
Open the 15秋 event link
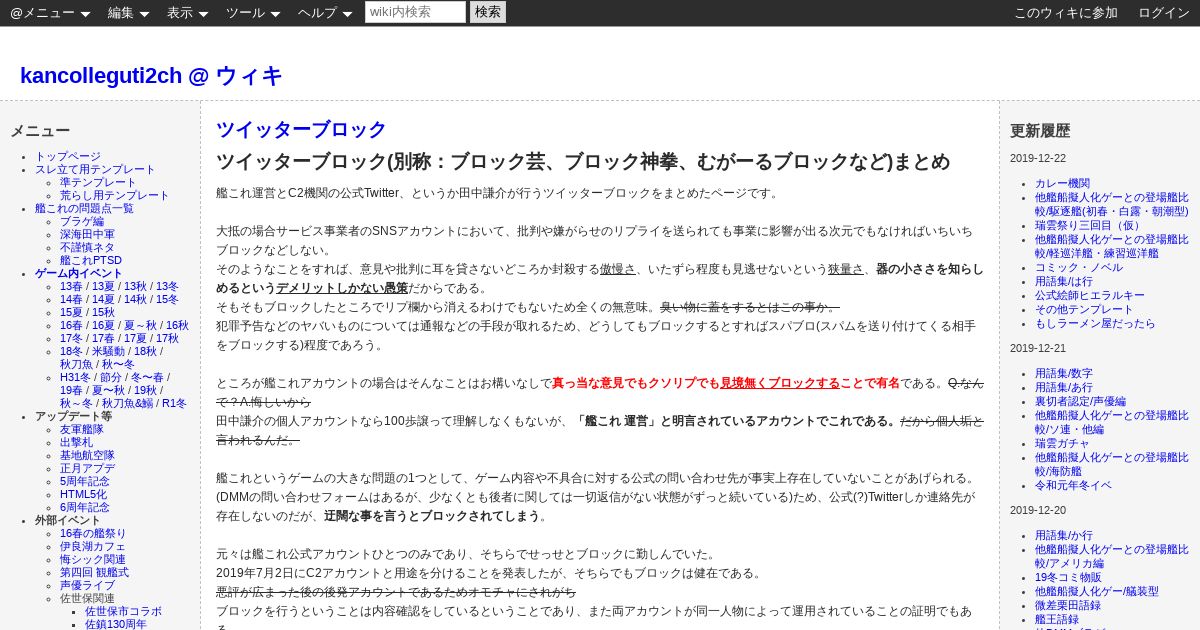[x=103, y=313]
